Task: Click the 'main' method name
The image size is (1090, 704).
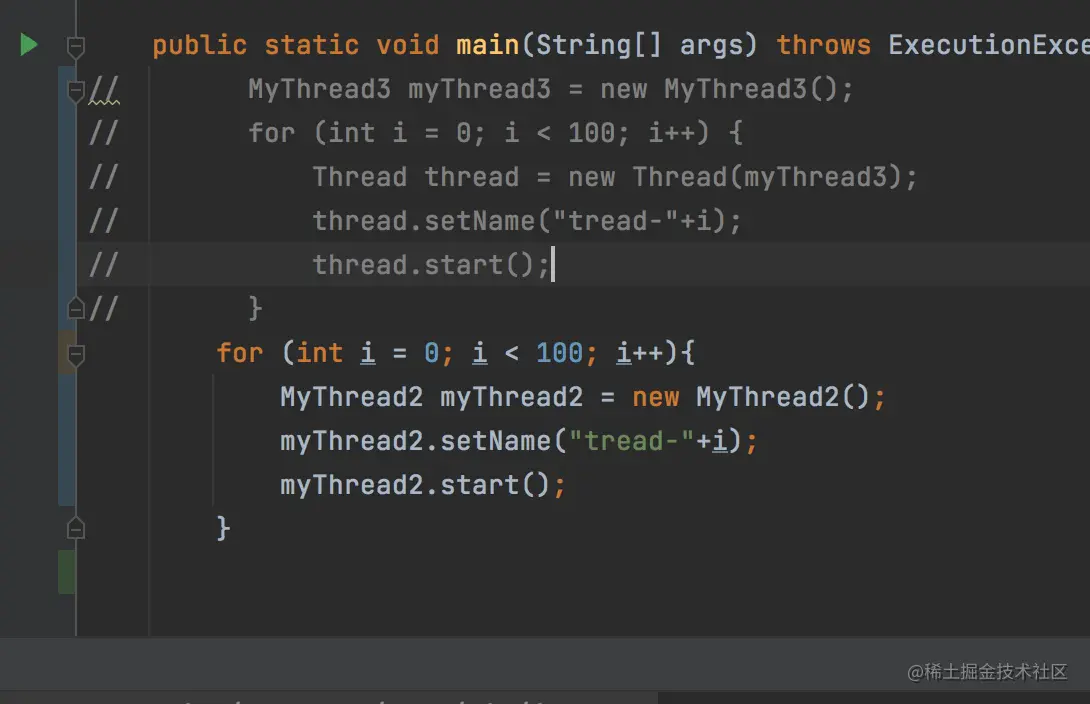Action: tap(487, 45)
